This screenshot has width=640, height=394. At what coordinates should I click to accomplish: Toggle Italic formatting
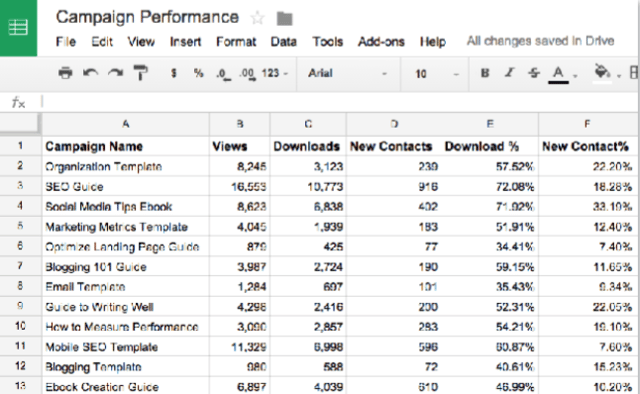[509, 73]
